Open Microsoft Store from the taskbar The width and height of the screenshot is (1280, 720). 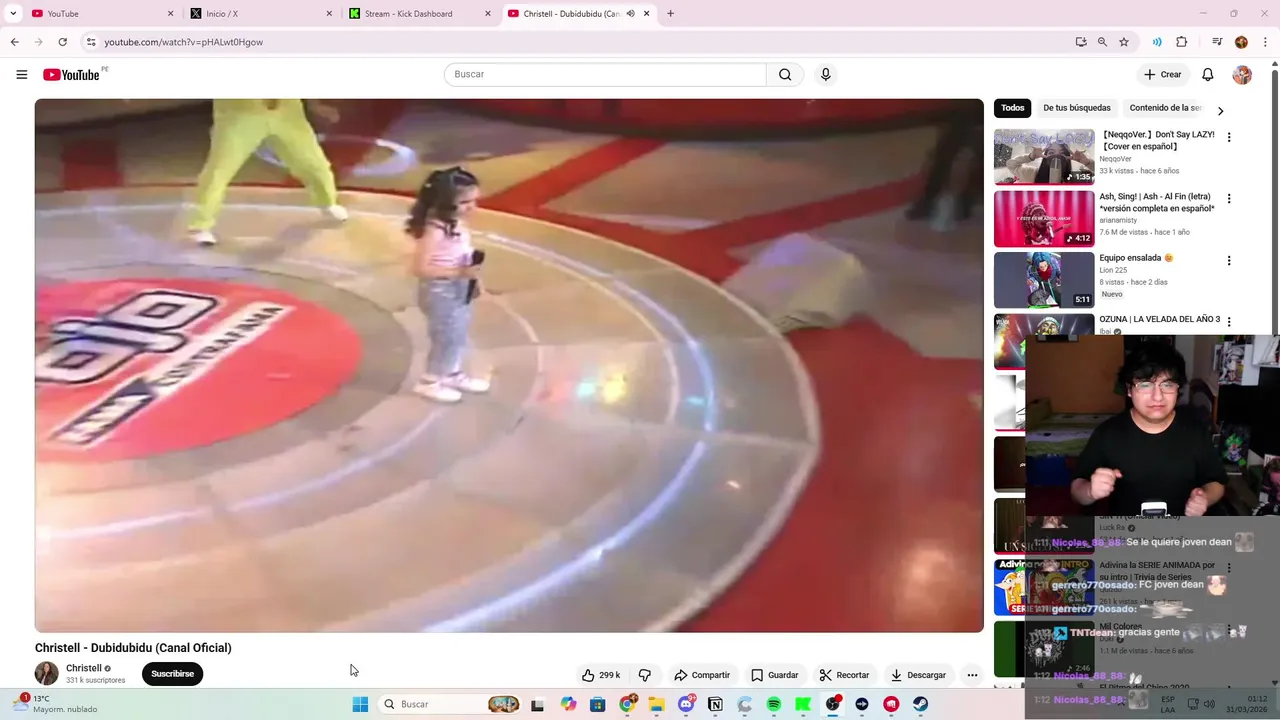tap(597, 704)
